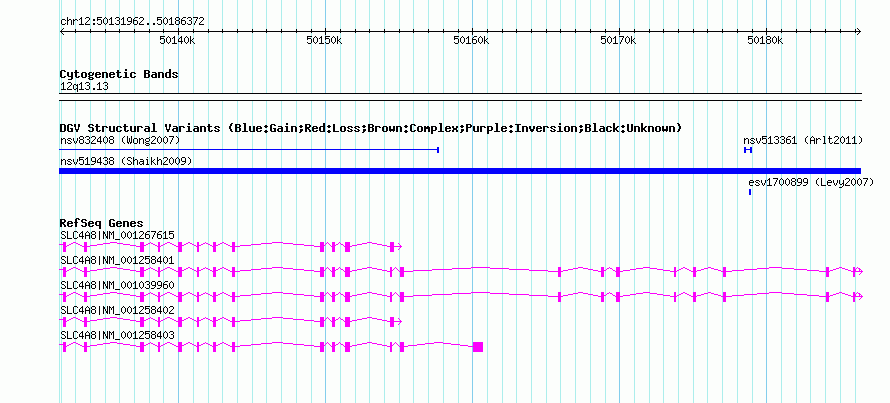
Task: Click the 50170k ruler tick label
Action: (x=619, y=40)
